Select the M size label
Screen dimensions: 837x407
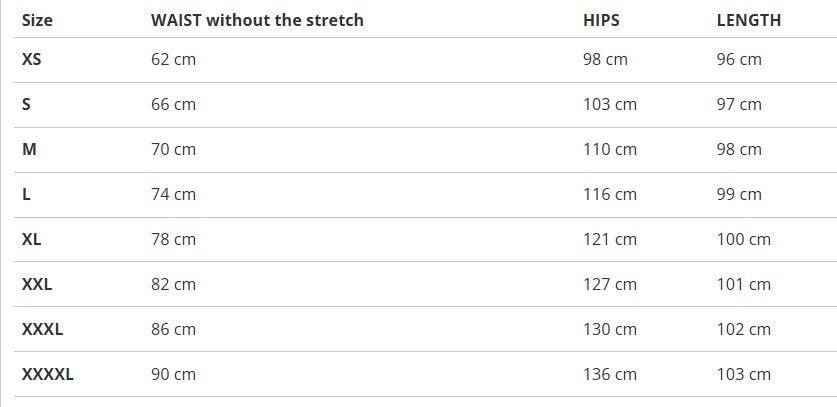(29, 149)
